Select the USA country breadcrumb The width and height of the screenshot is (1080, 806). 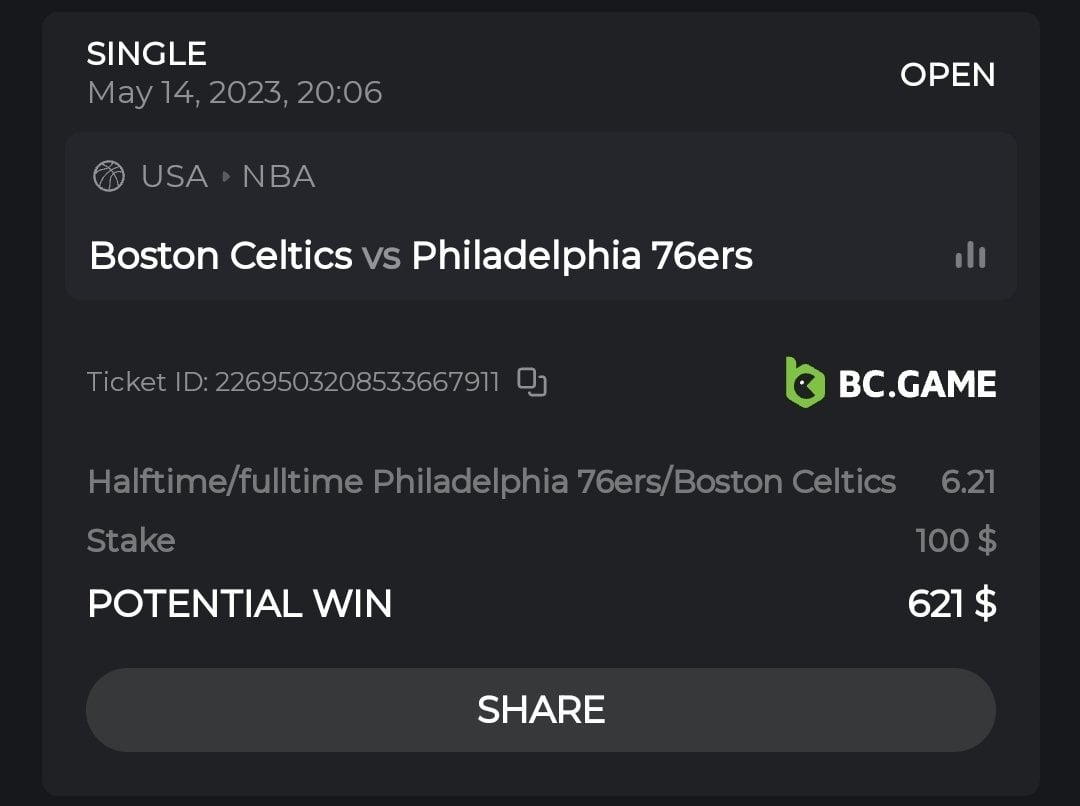pos(174,177)
